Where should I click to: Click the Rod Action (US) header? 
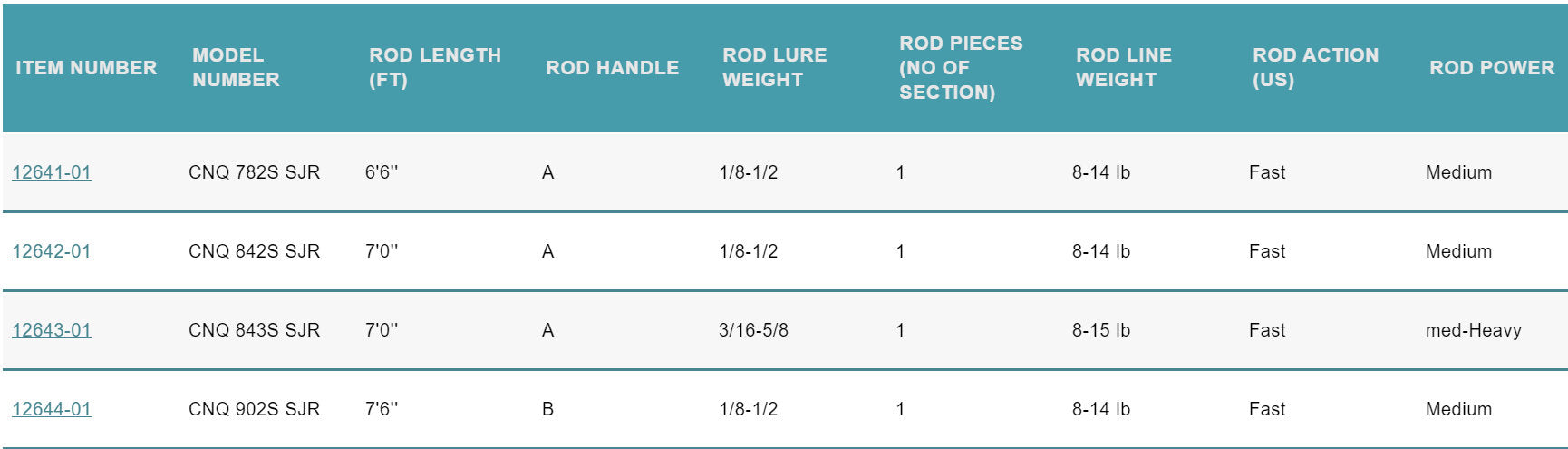1315,68
